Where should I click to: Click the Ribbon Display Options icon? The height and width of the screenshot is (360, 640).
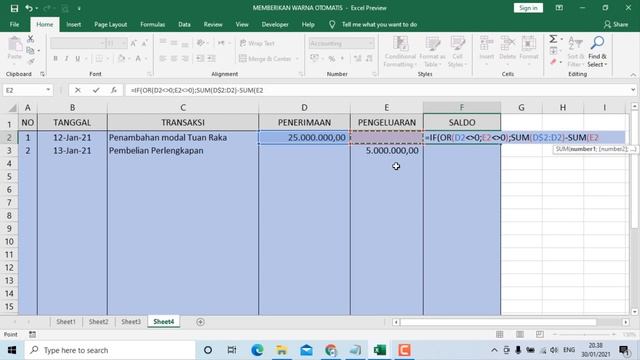[x=559, y=8]
